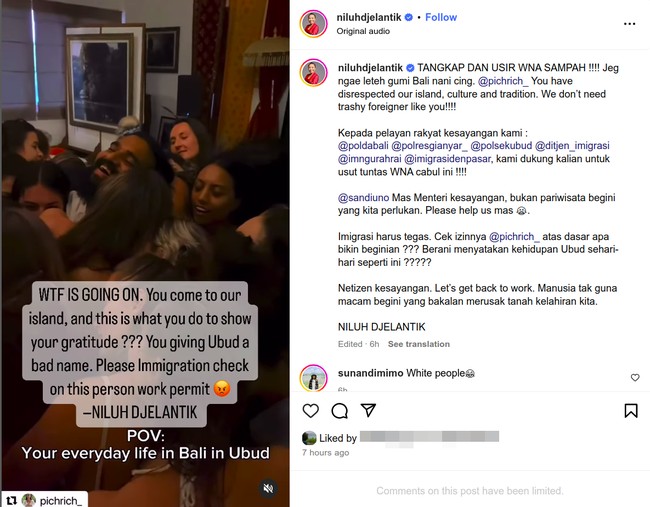Open sunandimimo commenter avatar
Viewport: 650px width, 507px height.
coord(313,378)
